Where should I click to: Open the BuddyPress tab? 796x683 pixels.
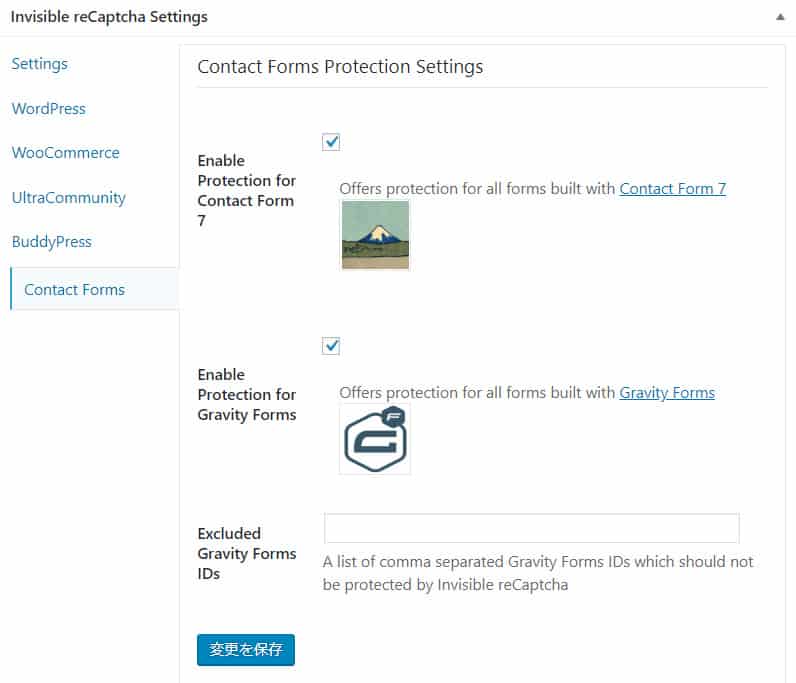point(52,241)
